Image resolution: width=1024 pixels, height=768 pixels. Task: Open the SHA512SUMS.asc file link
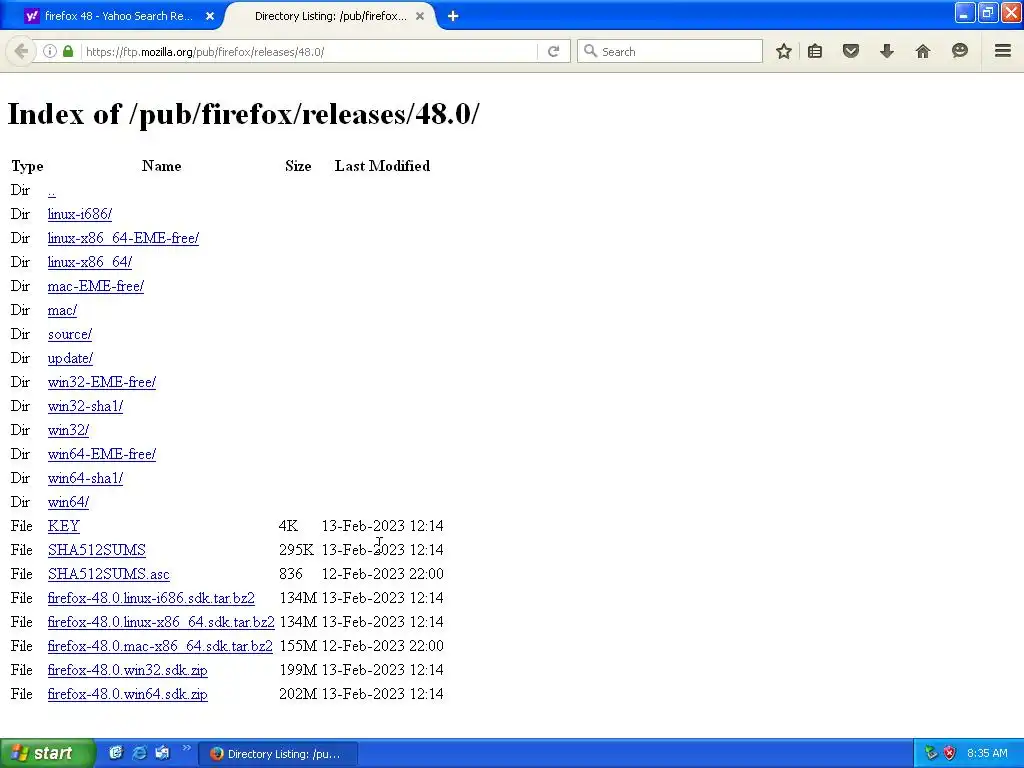pyautogui.click(x=108, y=574)
